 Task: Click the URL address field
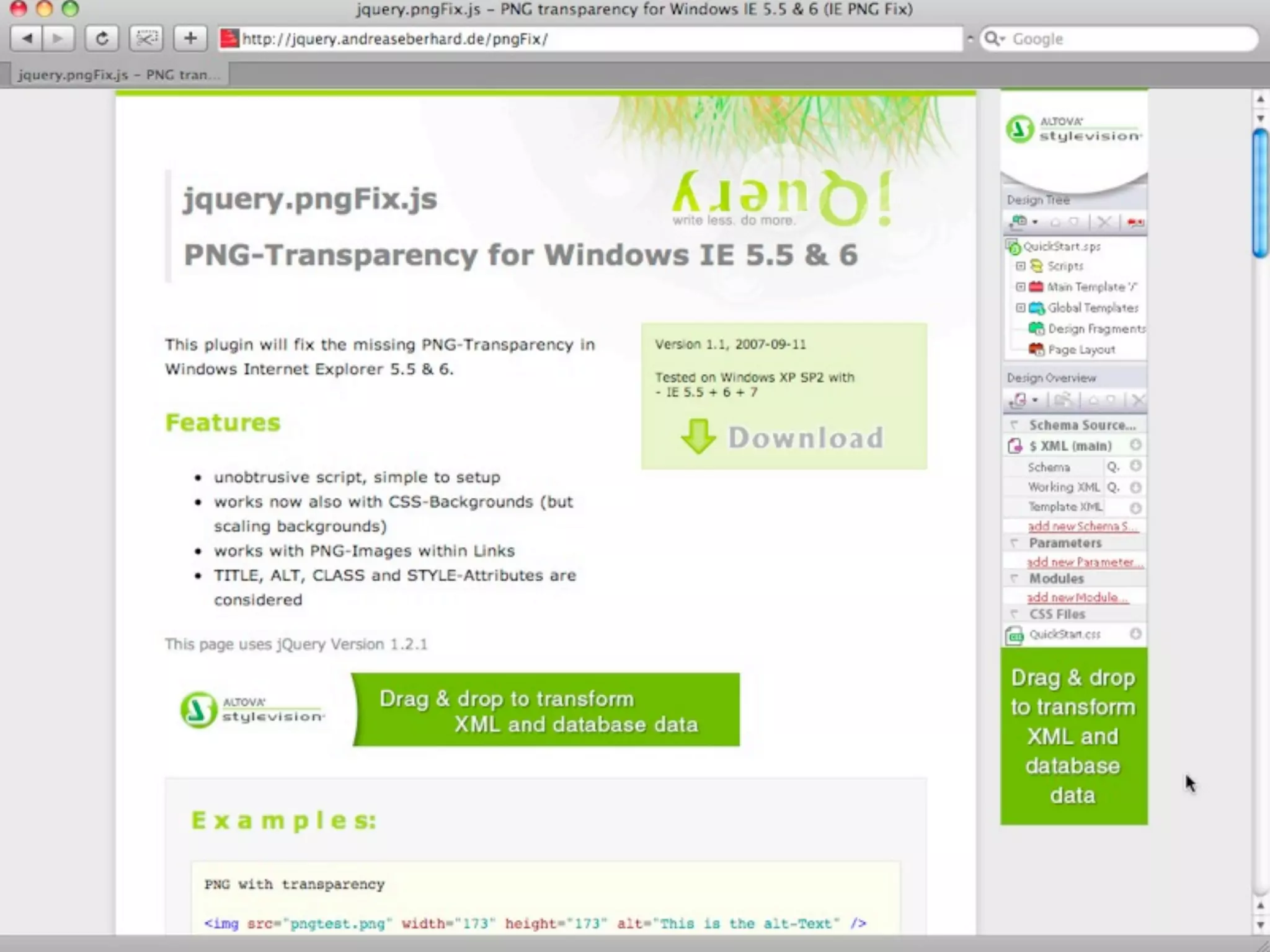595,39
